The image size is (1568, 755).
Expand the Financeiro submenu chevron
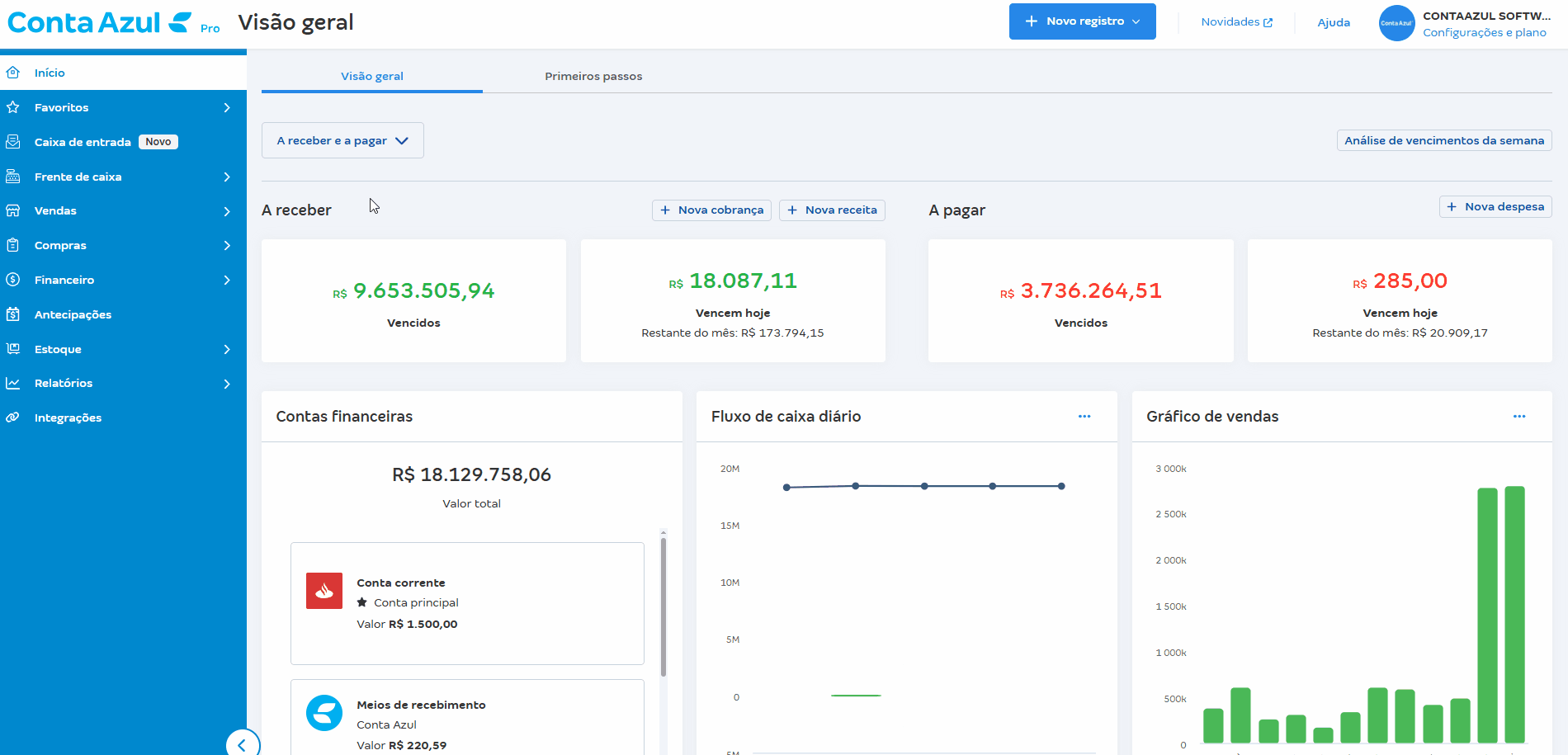coord(227,280)
